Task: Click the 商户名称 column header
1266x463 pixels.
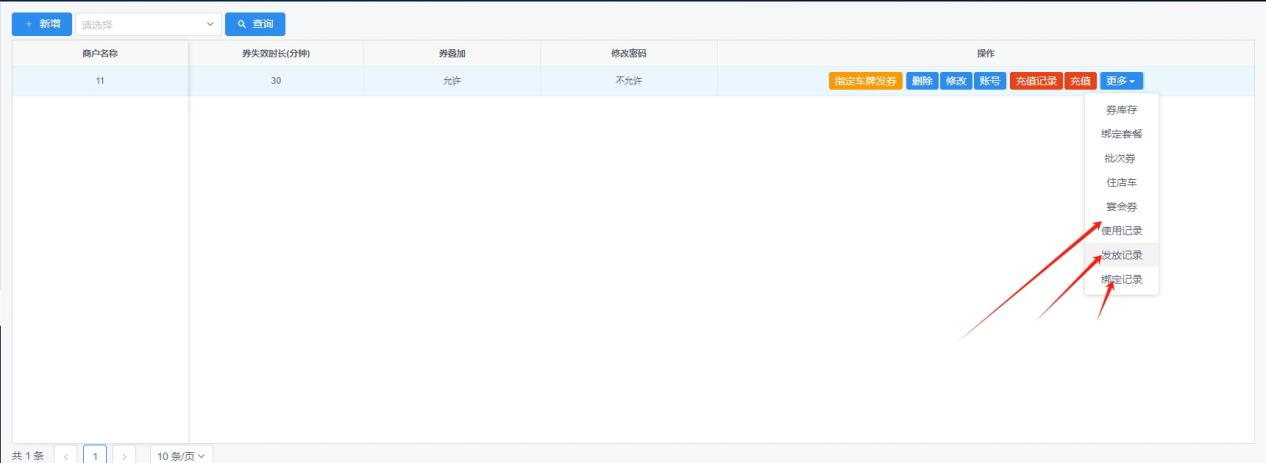Action: tap(100, 53)
